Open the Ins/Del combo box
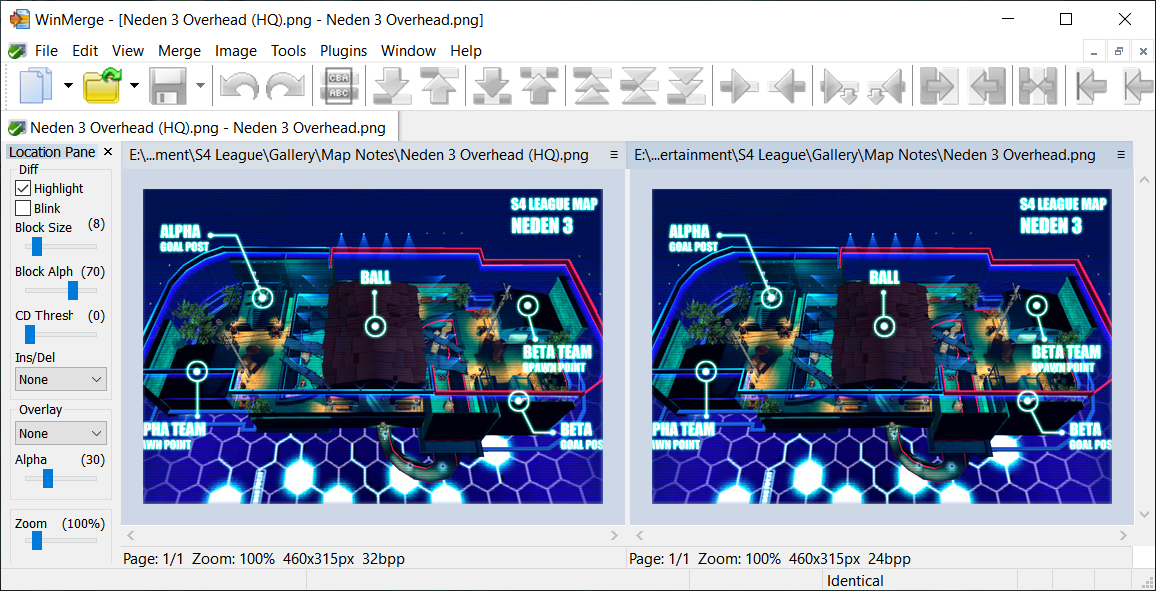This screenshot has height=591, width=1156. click(x=60, y=380)
